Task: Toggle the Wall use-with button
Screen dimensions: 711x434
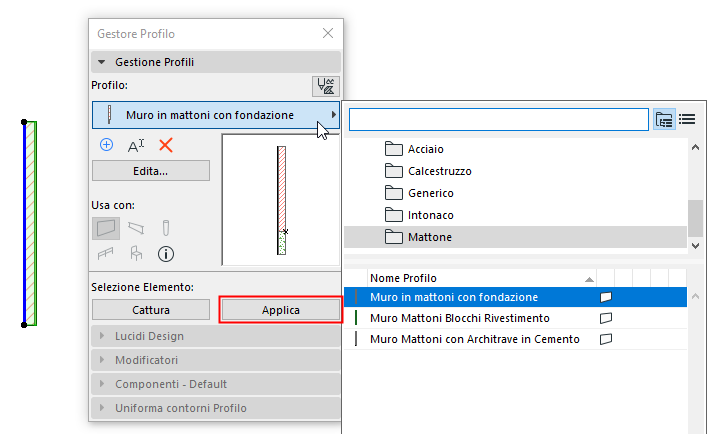Action: (x=107, y=229)
